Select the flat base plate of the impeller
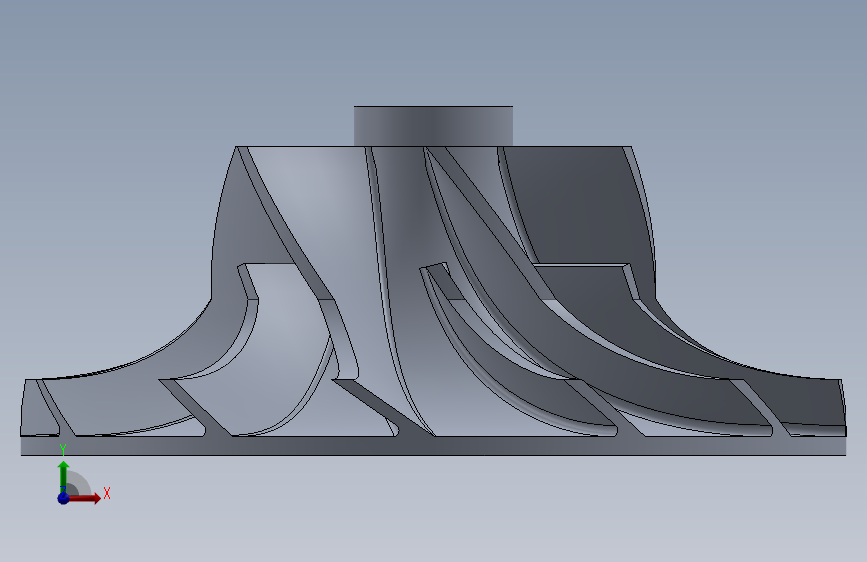 point(433,446)
